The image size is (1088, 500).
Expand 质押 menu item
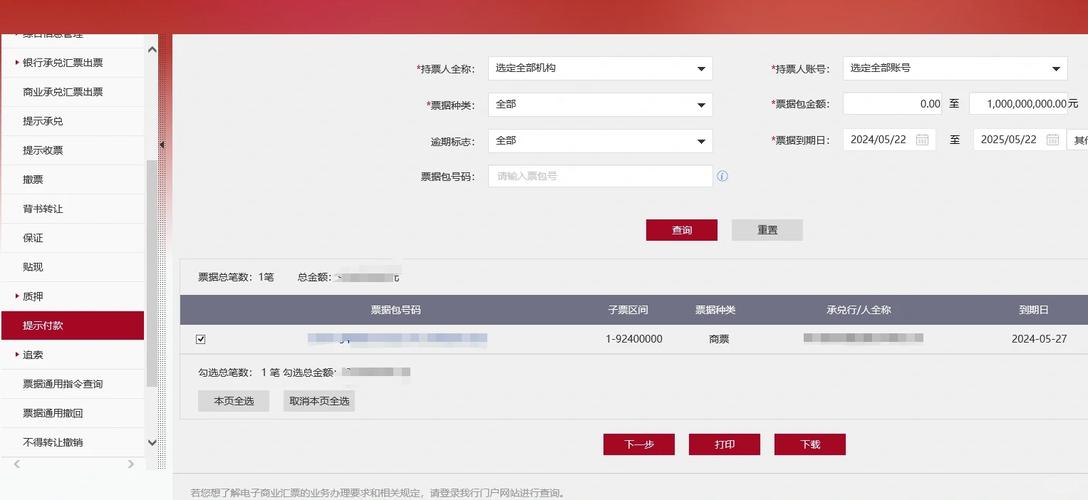(x=33, y=296)
